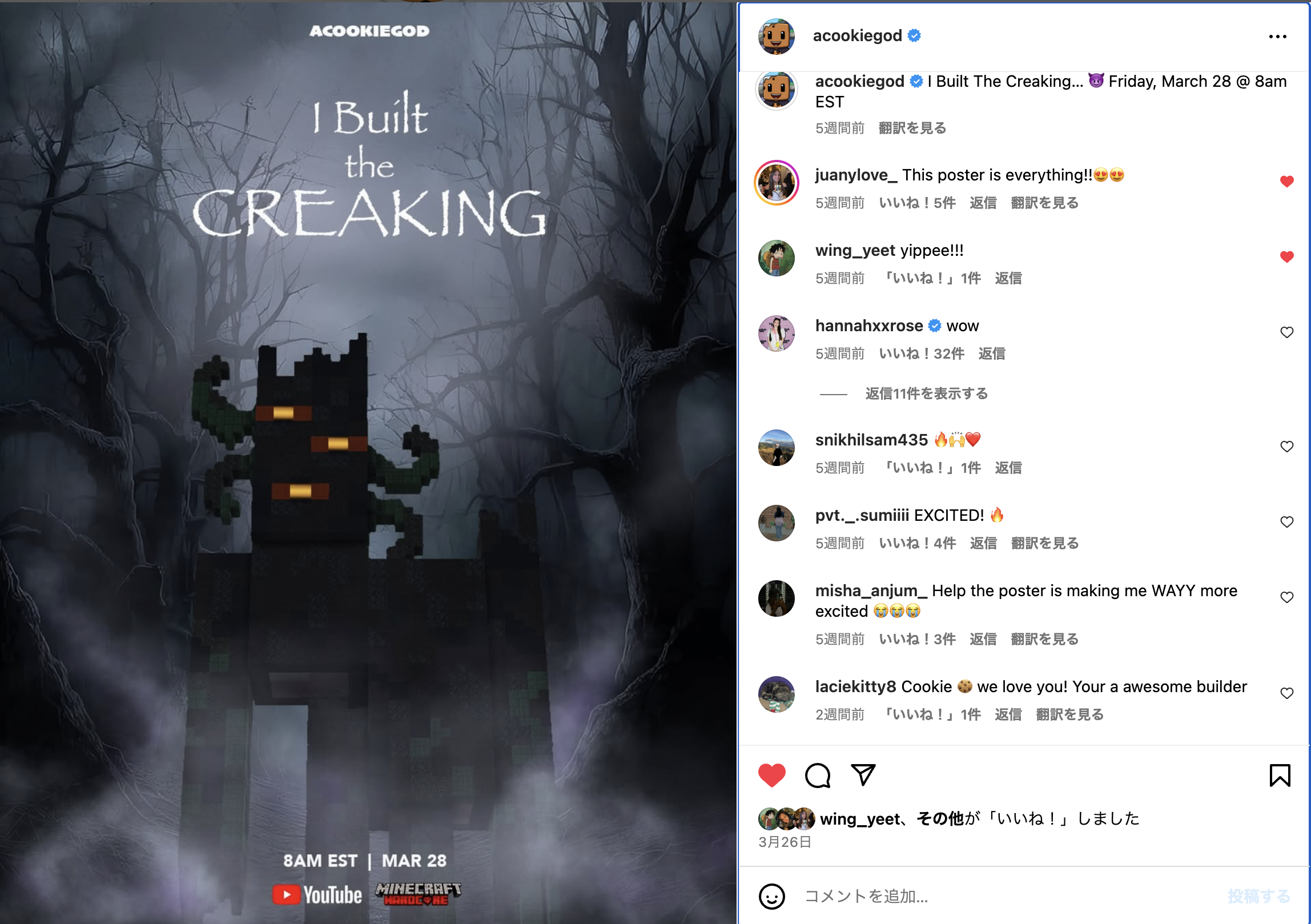
Task: Open acookiegod profile from the header
Action: click(x=857, y=35)
